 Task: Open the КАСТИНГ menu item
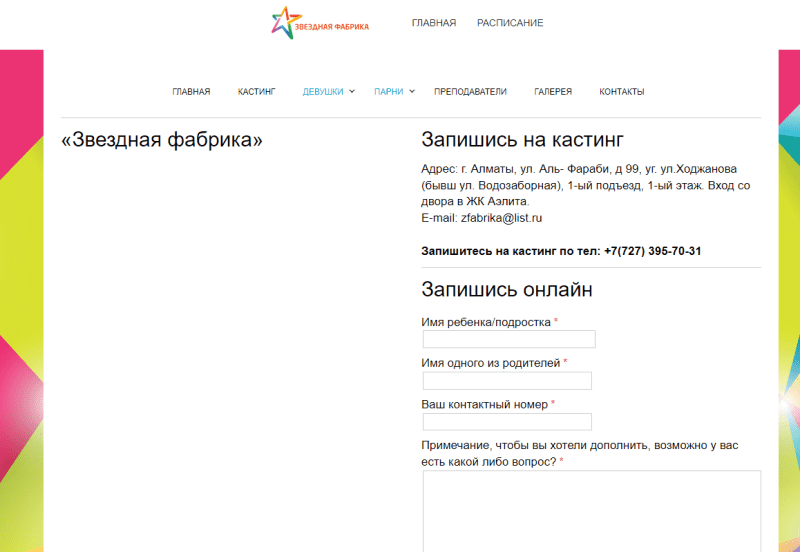click(256, 92)
